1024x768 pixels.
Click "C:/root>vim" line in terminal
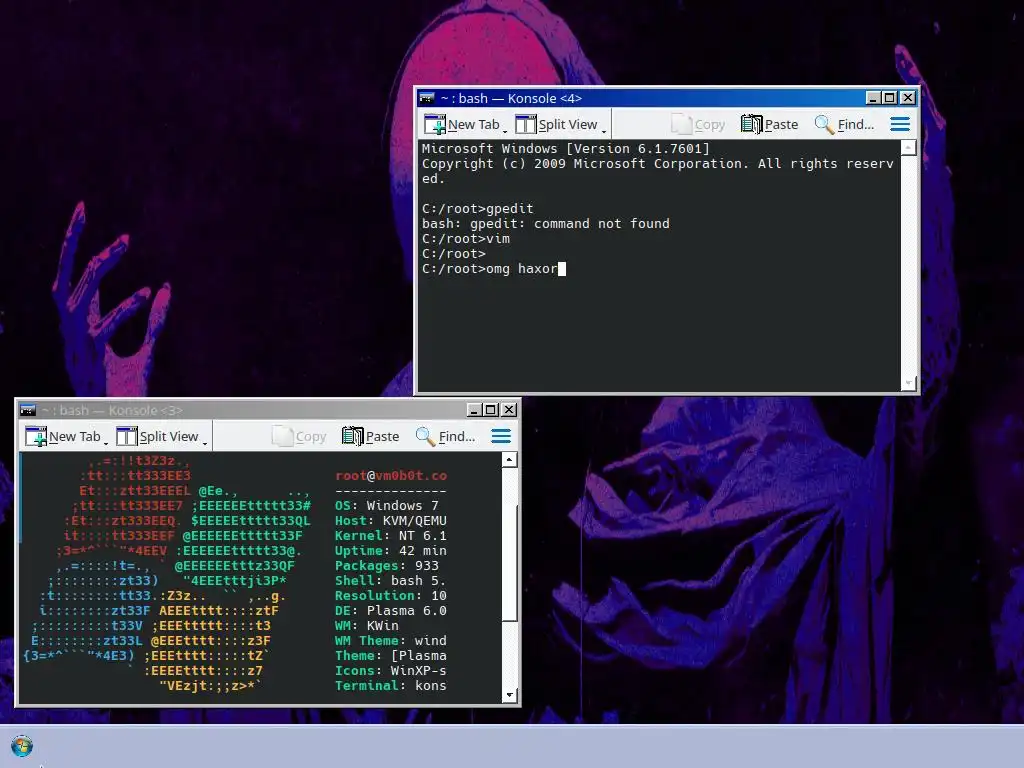click(x=466, y=238)
